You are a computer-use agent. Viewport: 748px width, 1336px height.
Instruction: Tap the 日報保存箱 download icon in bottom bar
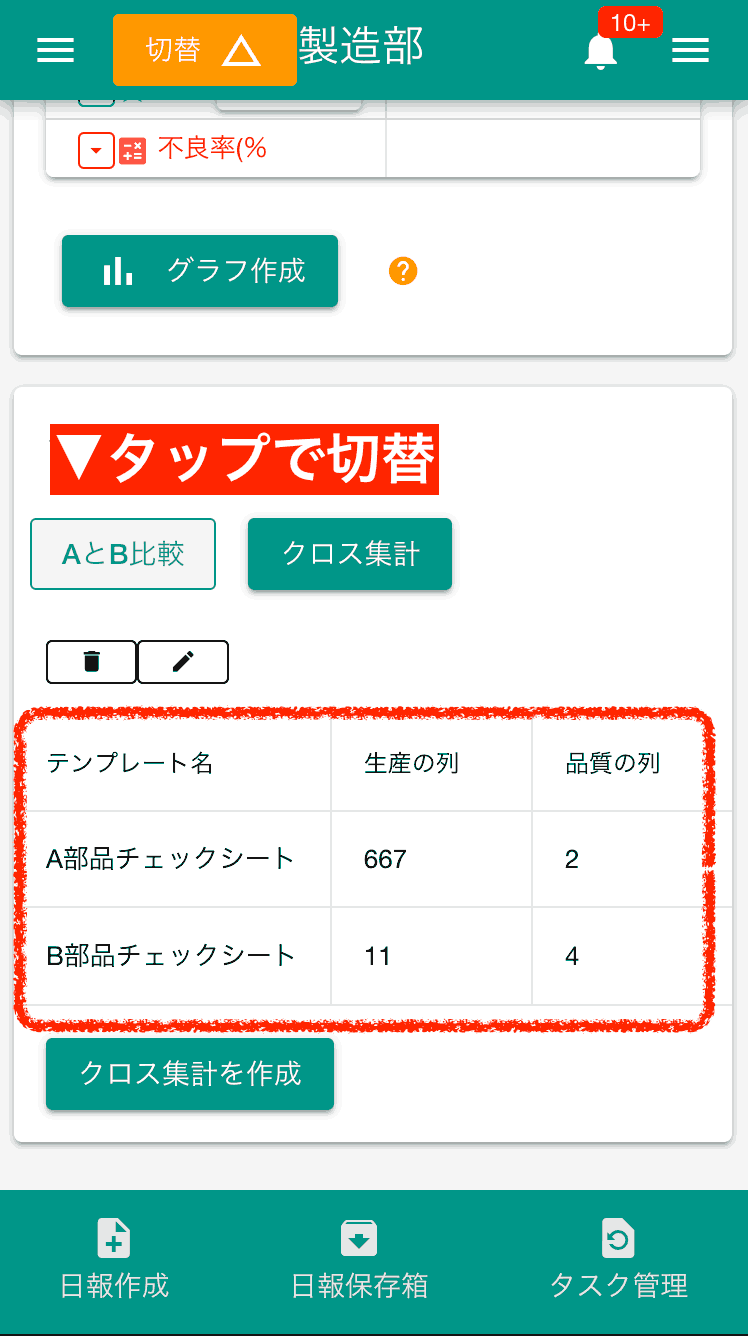(x=359, y=1238)
